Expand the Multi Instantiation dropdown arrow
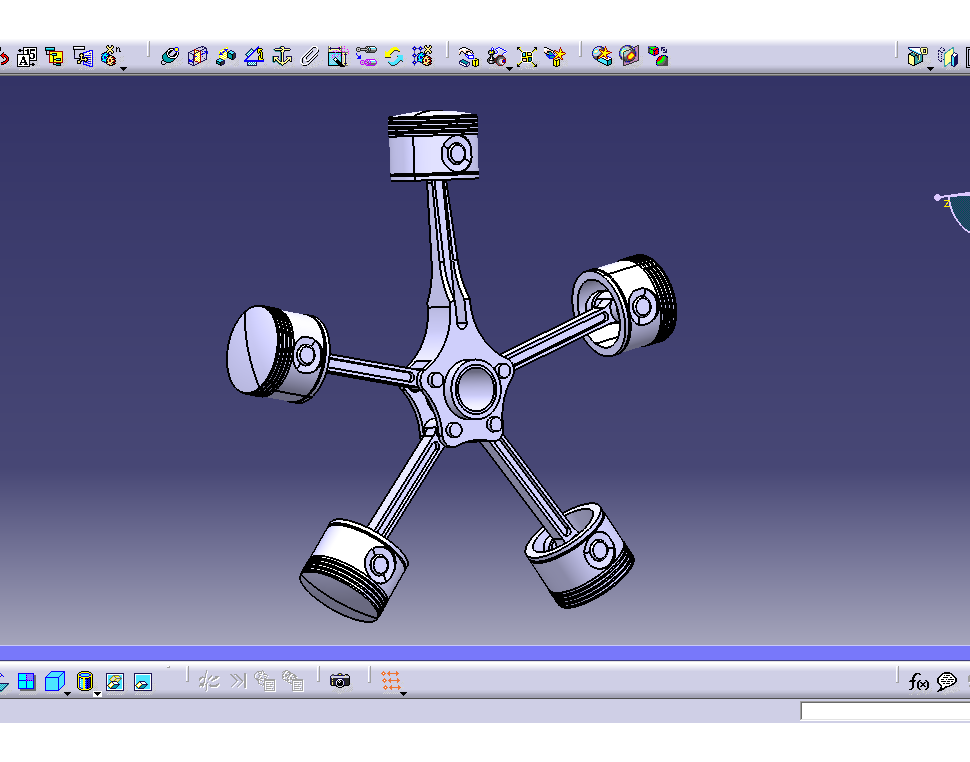970x762 pixels. [x=124, y=68]
